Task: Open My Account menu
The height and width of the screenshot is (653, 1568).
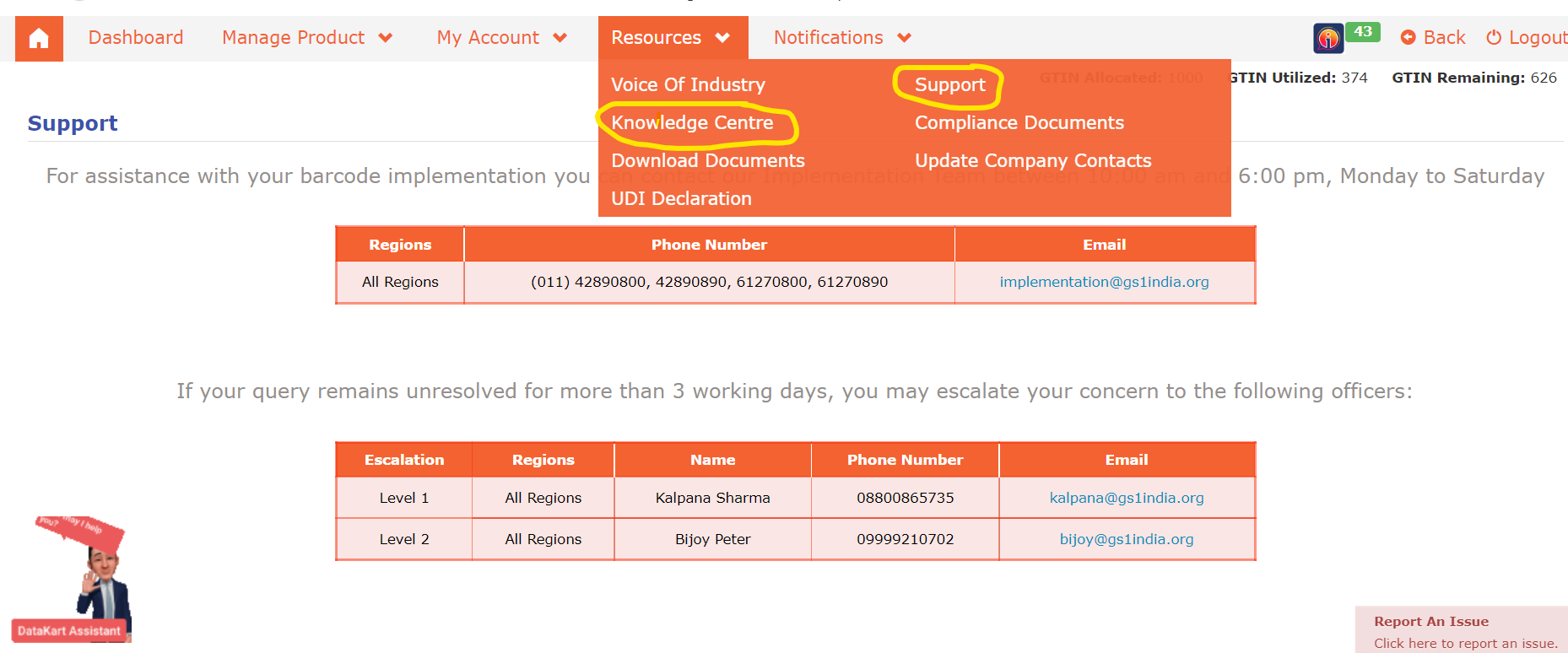Action: pos(488,38)
